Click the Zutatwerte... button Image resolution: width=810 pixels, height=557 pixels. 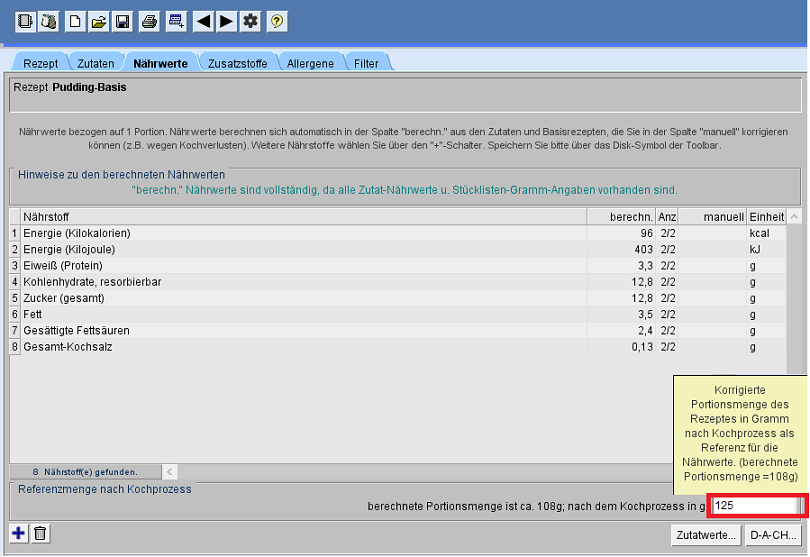pyautogui.click(x=706, y=535)
